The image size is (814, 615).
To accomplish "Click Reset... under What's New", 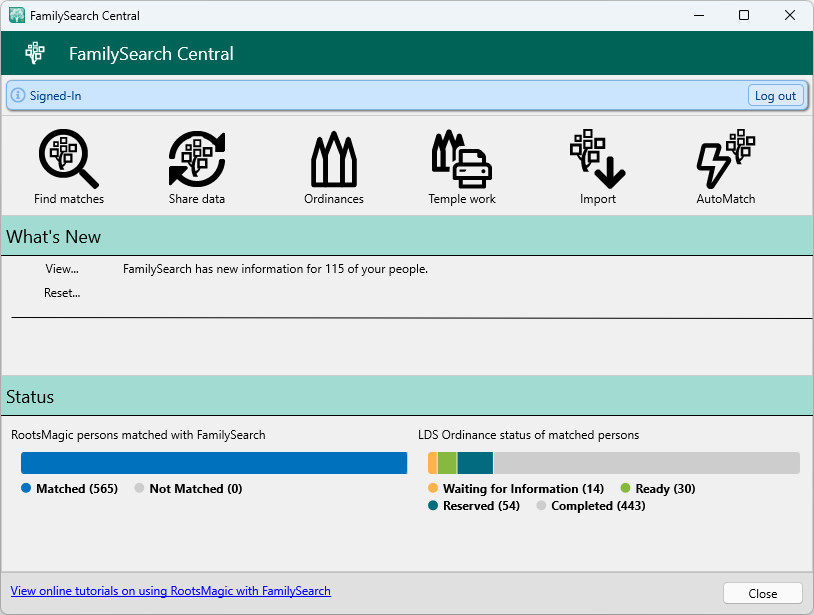I will coord(62,293).
